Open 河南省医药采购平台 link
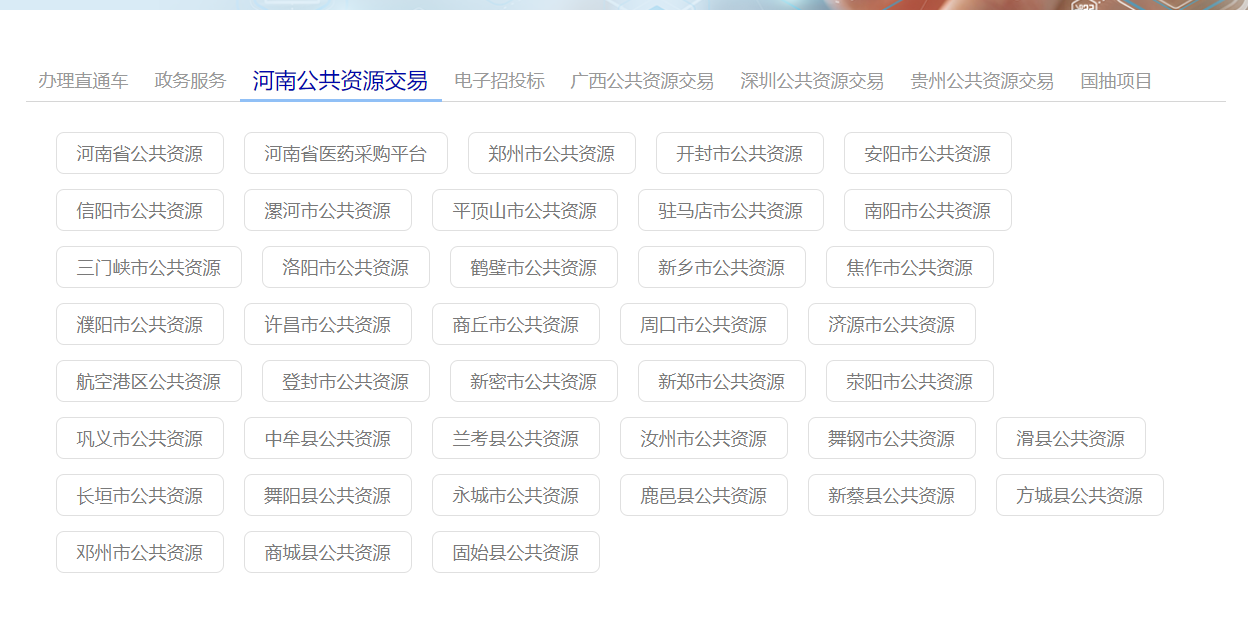 click(346, 154)
